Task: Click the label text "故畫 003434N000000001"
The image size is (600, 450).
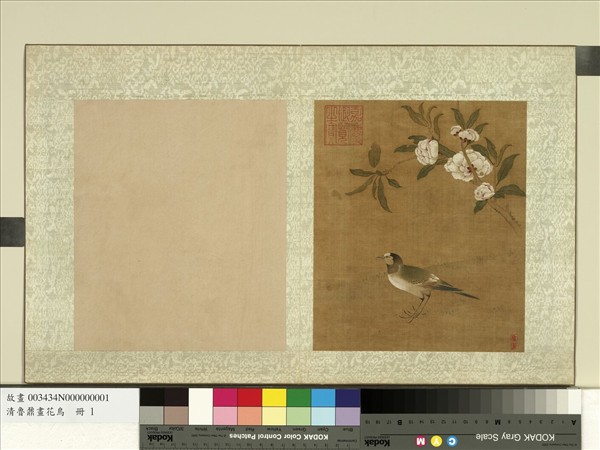Action: coord(58,398)
